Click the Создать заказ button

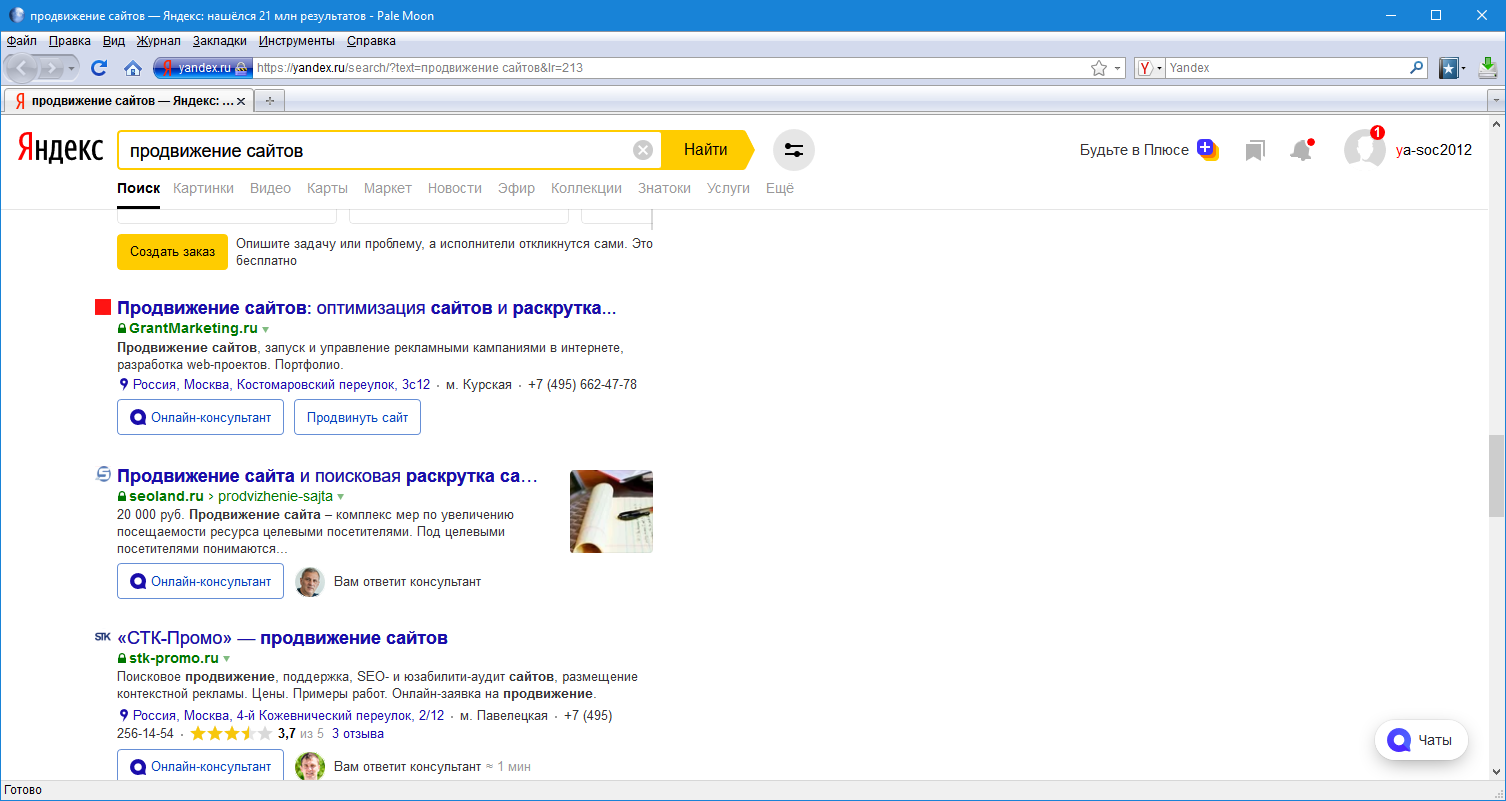[x=172, y=252]
